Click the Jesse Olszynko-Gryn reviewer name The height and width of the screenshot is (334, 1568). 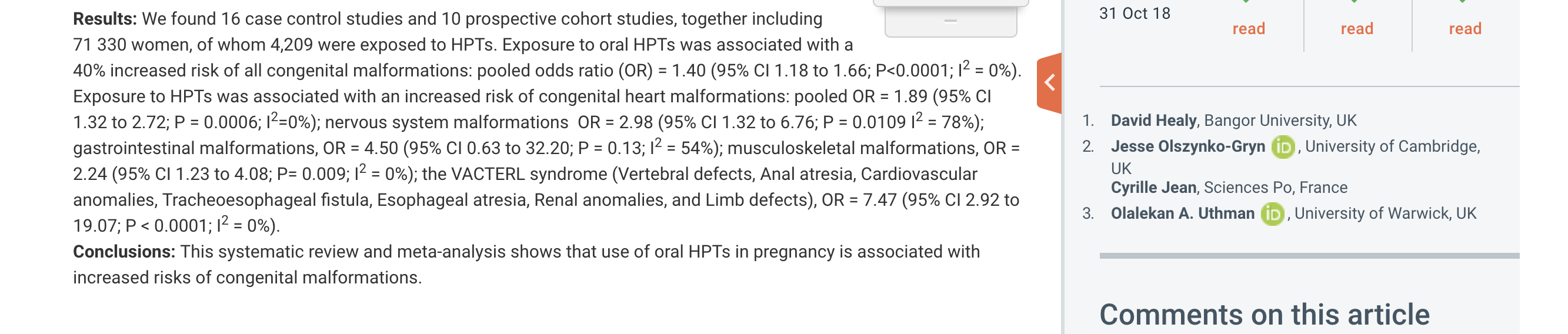pyautogui.click(x=1187, y=146)
